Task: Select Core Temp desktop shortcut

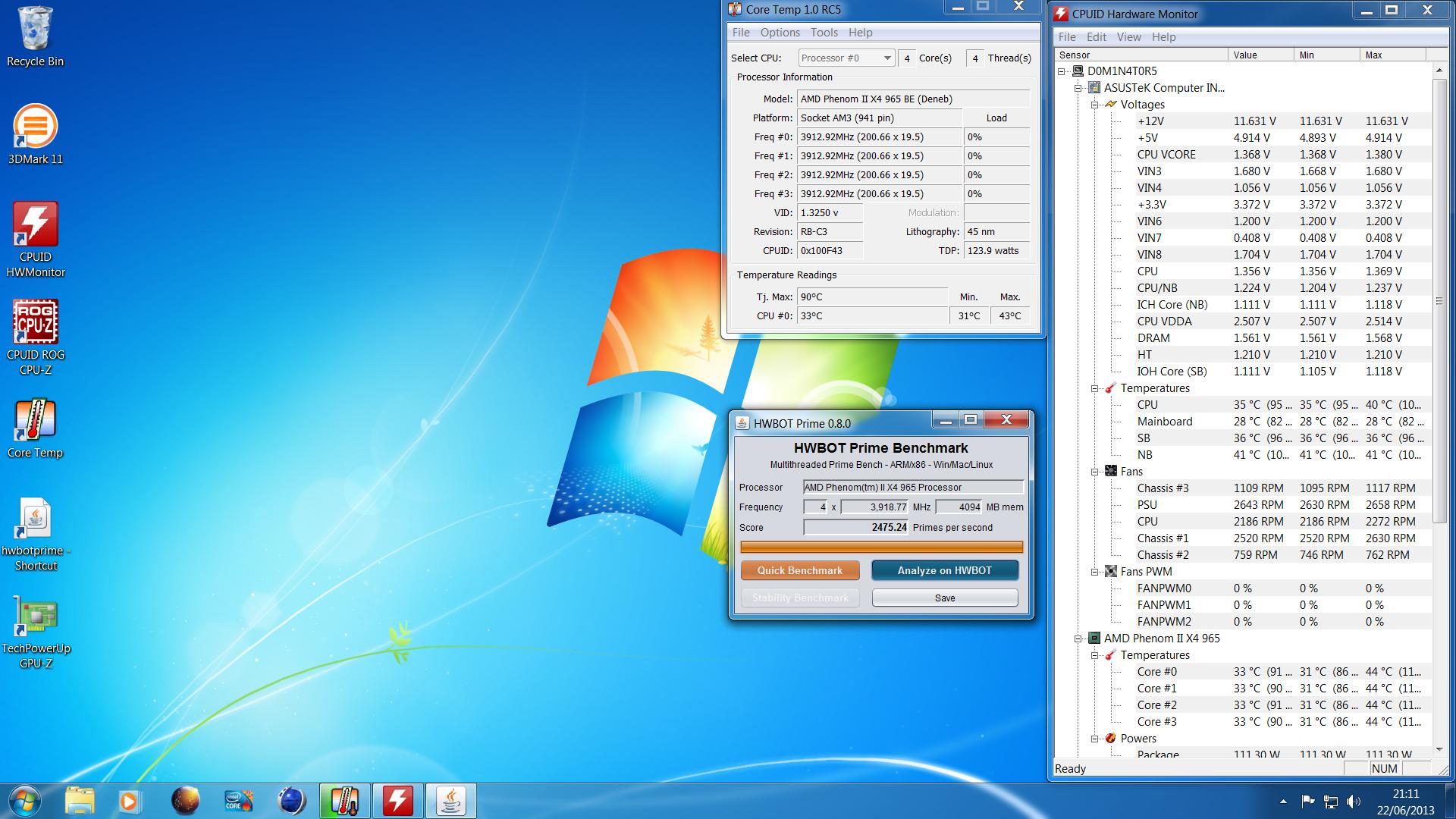Action: (35, 428)
